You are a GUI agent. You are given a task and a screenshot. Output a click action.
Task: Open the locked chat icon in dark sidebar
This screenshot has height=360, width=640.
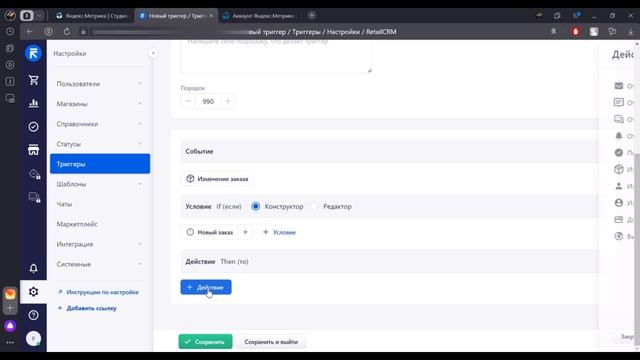(x=34, y=198)
